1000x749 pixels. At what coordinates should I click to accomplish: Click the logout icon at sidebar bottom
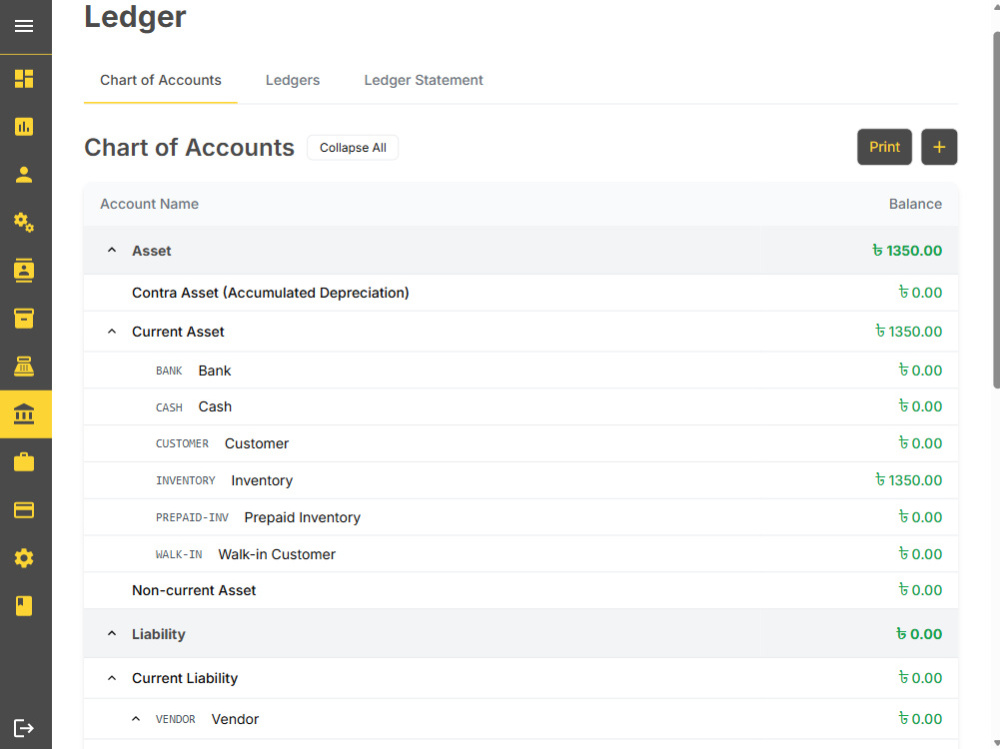(24, 728)
